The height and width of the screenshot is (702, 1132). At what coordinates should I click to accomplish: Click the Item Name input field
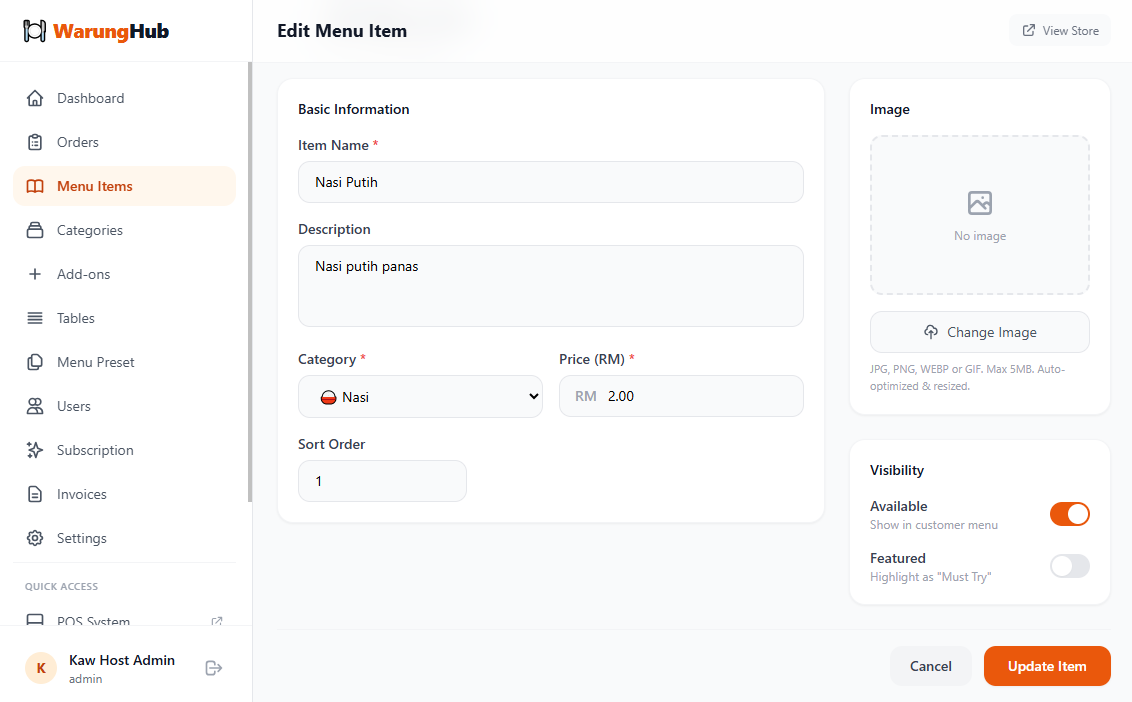click(x=550, y=182)
